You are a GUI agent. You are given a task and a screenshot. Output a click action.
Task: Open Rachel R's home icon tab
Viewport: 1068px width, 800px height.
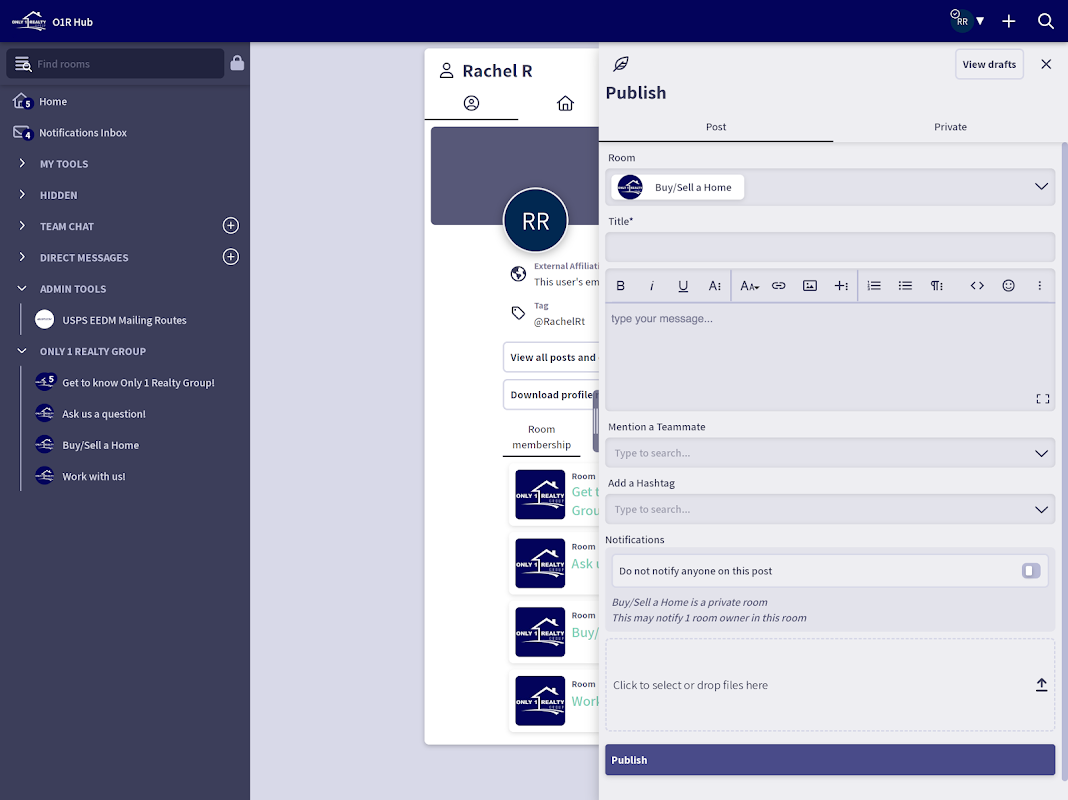tap(565, 103)
